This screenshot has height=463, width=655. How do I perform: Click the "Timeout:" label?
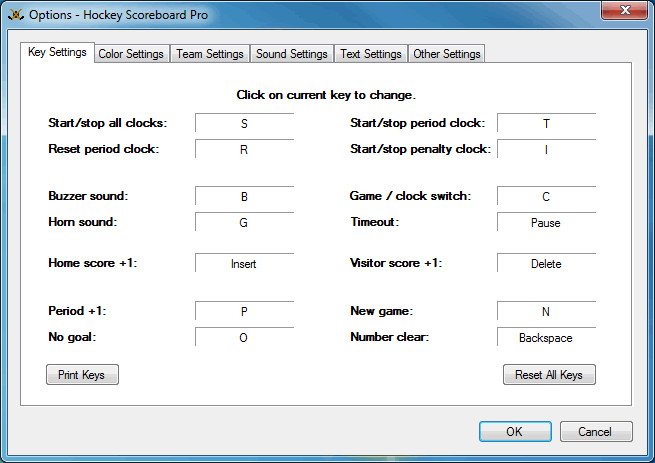tap(375, 221)
